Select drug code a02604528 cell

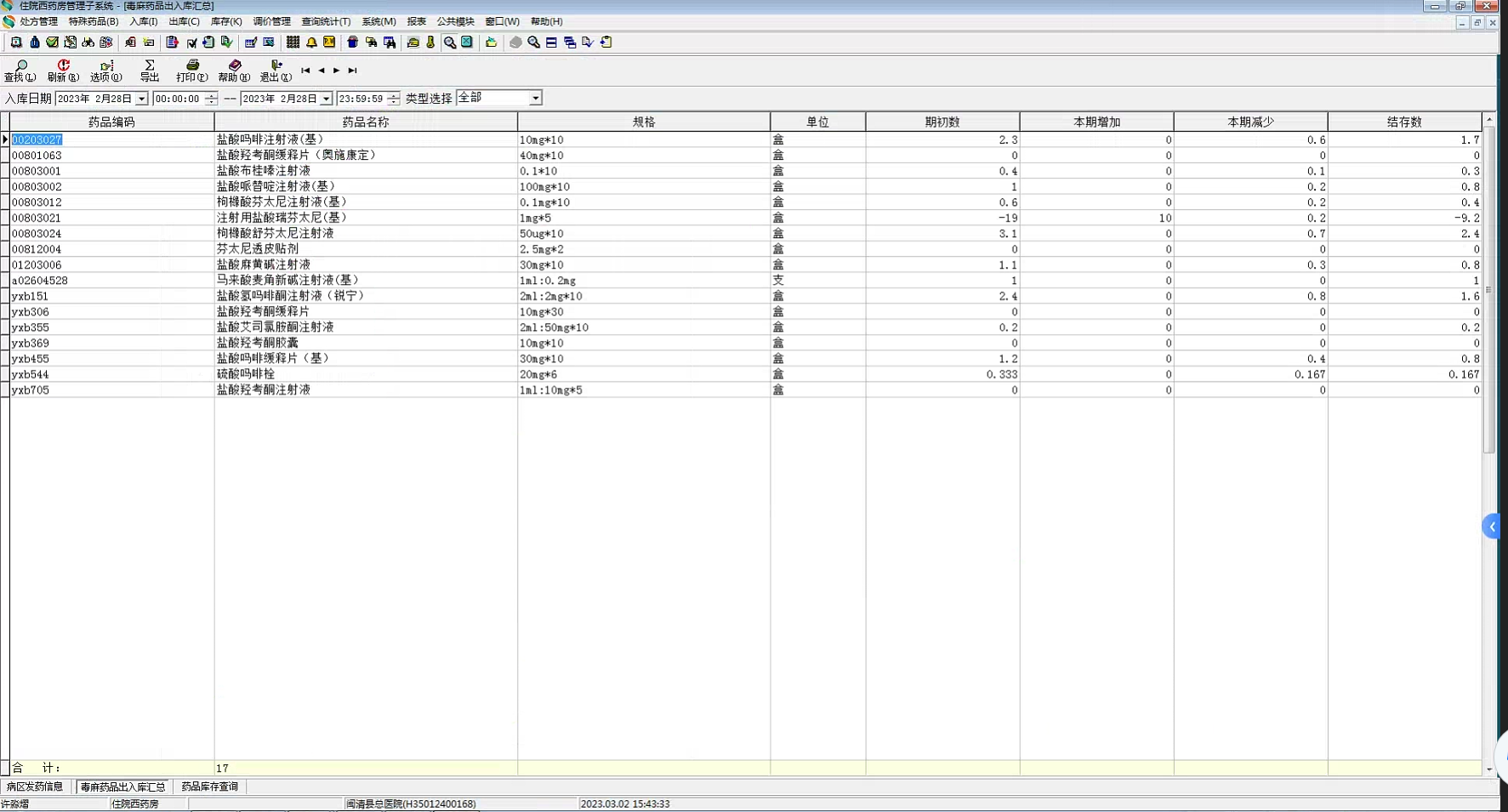pos(111,281)
